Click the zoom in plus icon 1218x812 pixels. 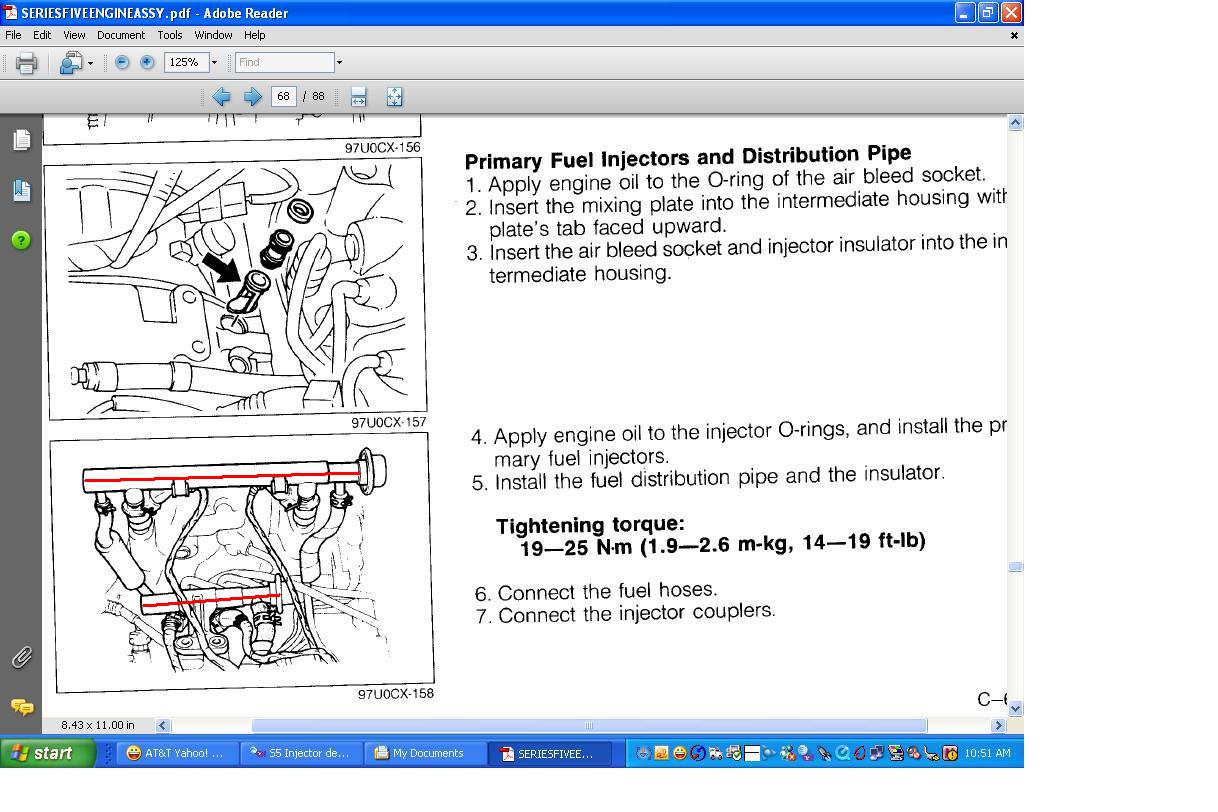pyautogui.click(x=147, y=62)
